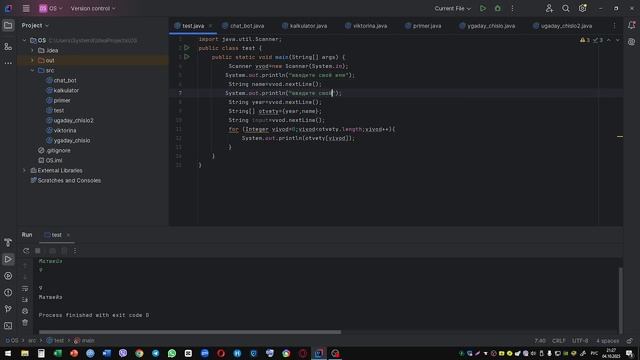Screen dimensions: 640x360
Task: Open the Structure tool window icon
Action: click(8, 47)
